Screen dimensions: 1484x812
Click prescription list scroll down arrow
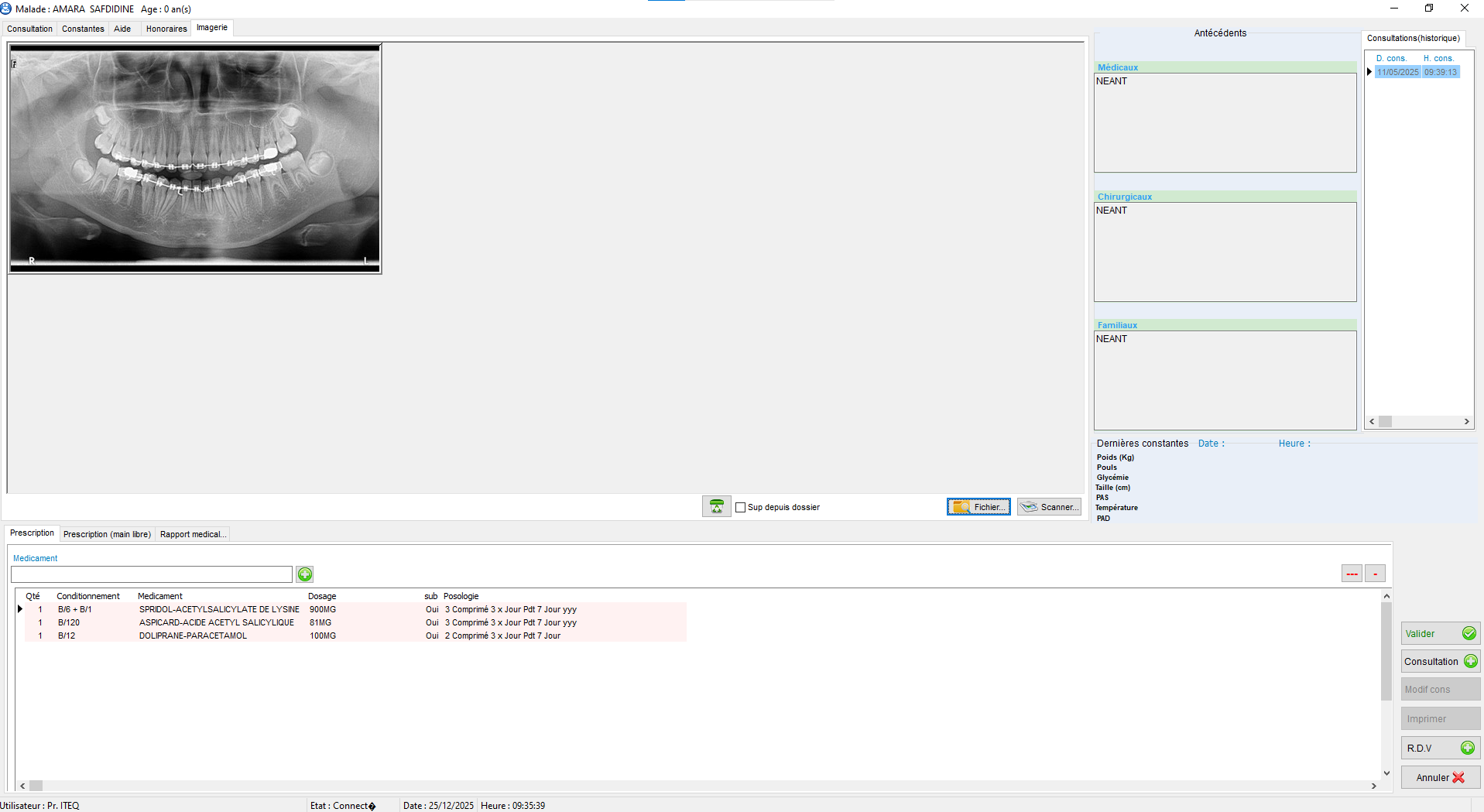coord(1386,773)
